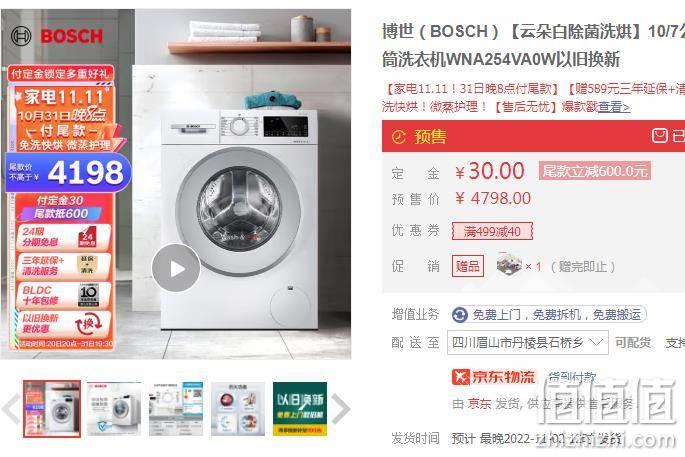The width and height of the screenshot is (685, 457).
Task: Click the 查看> link
Action: 614,107
